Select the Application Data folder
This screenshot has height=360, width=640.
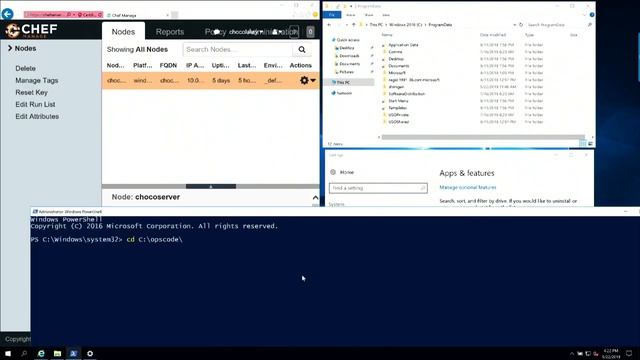point(400,45)
